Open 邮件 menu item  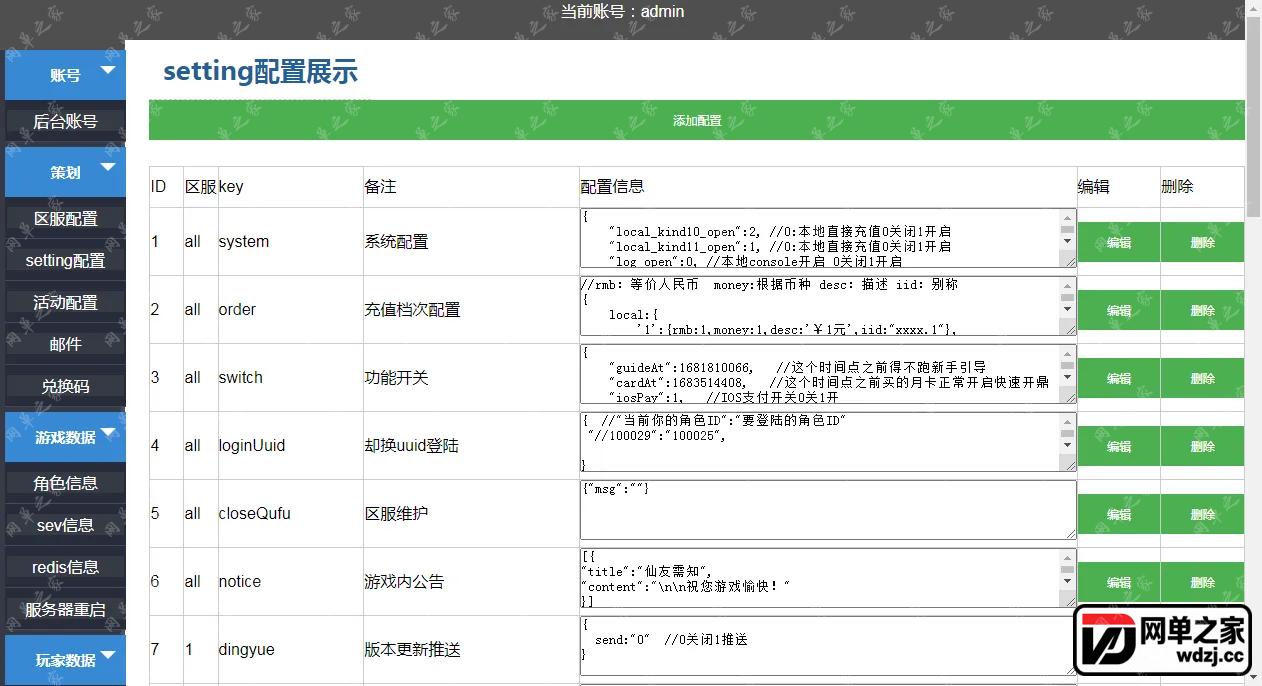click(x=65, y=344)
